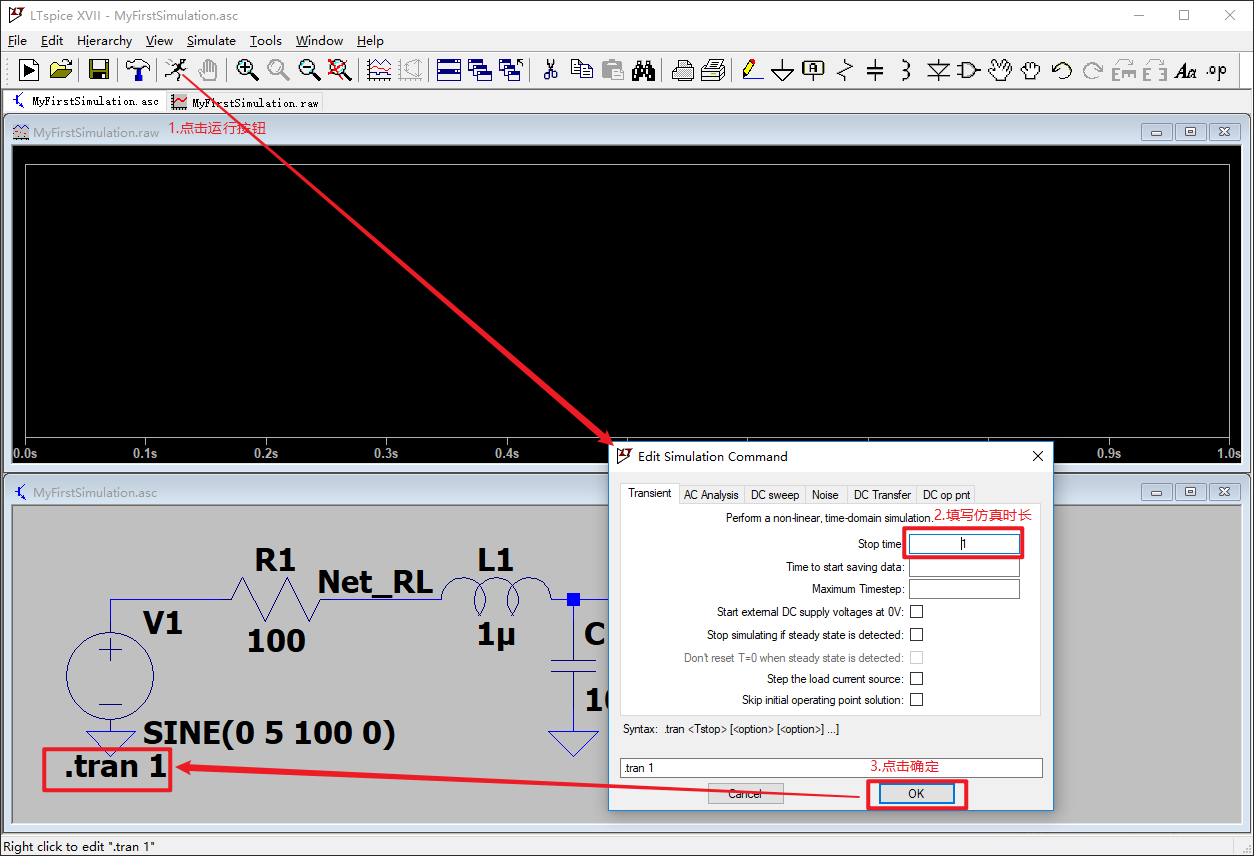Enable Start external DC supply voltages at 0V
The width and height of the screenshot is (1254, 856).
click(917, 611)
